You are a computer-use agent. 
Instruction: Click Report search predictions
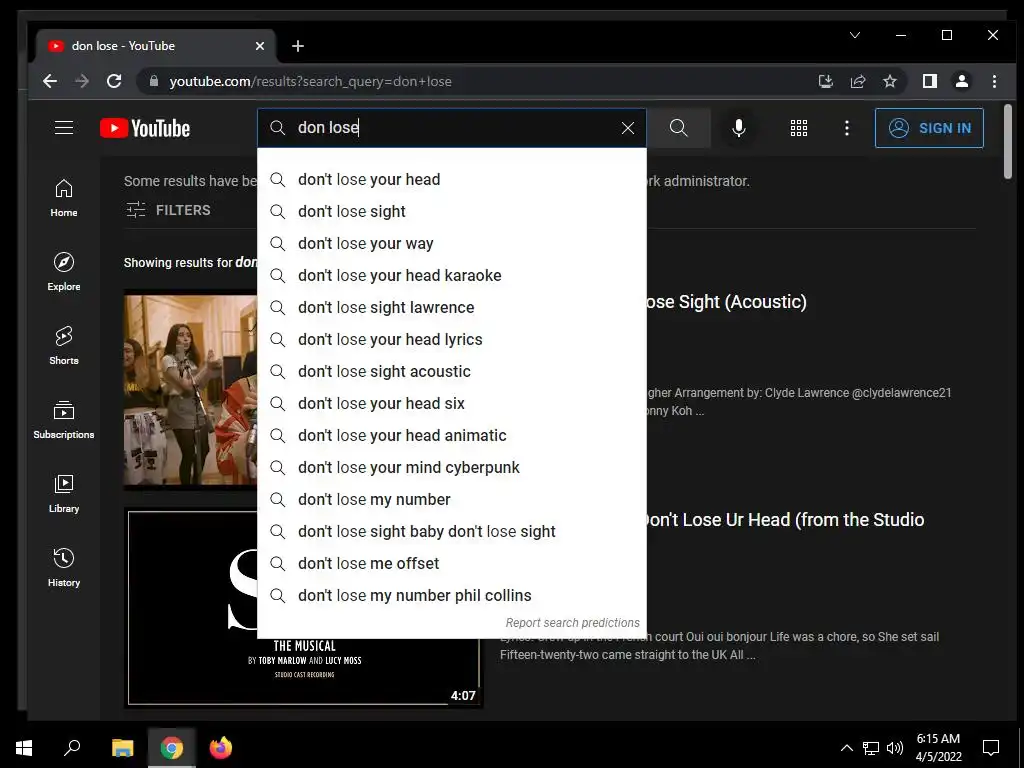pos(572,623)
